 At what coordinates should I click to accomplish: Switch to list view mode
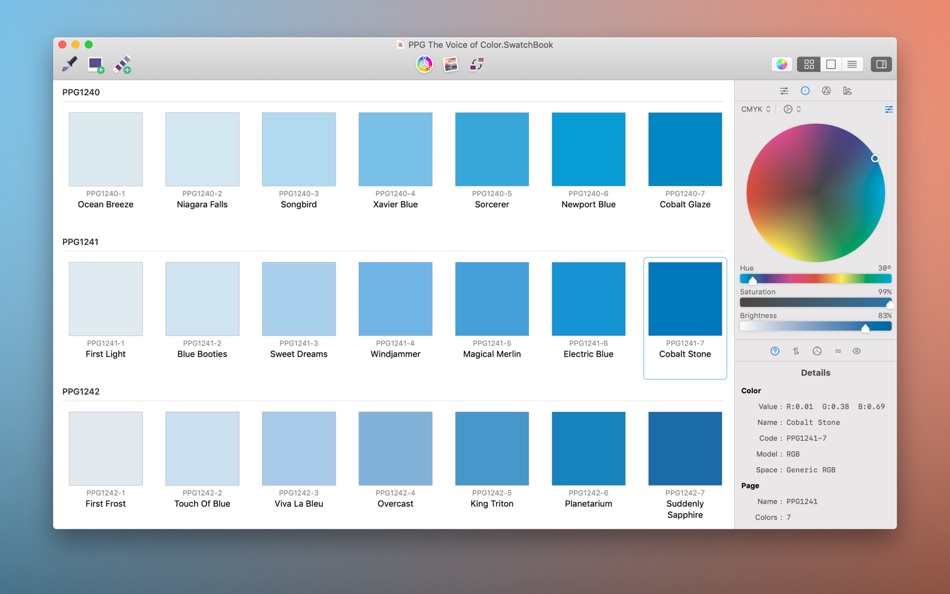click(852, 65)
